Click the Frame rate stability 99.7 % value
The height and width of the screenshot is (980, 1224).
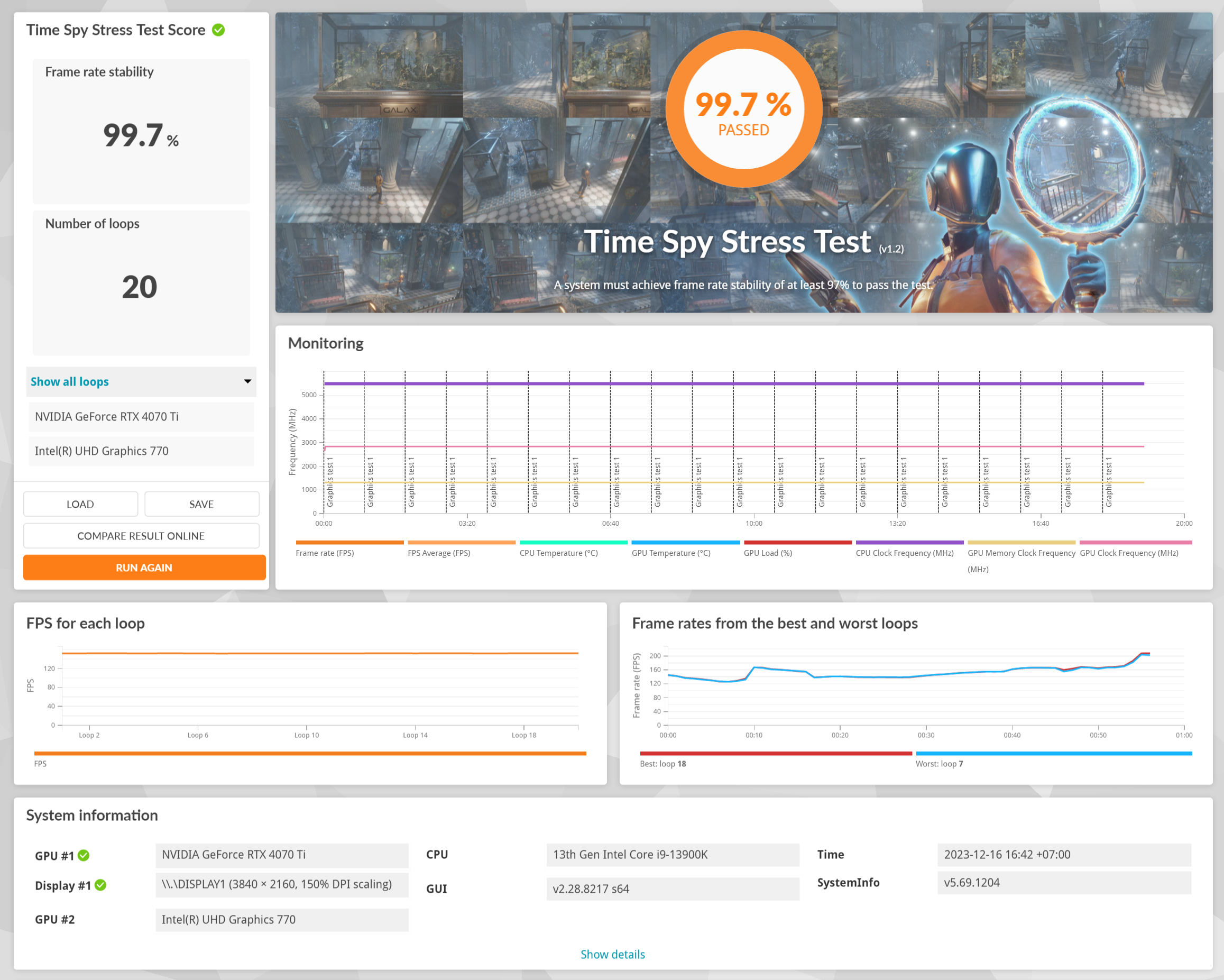pyautogui.click(x=141, y=136)
